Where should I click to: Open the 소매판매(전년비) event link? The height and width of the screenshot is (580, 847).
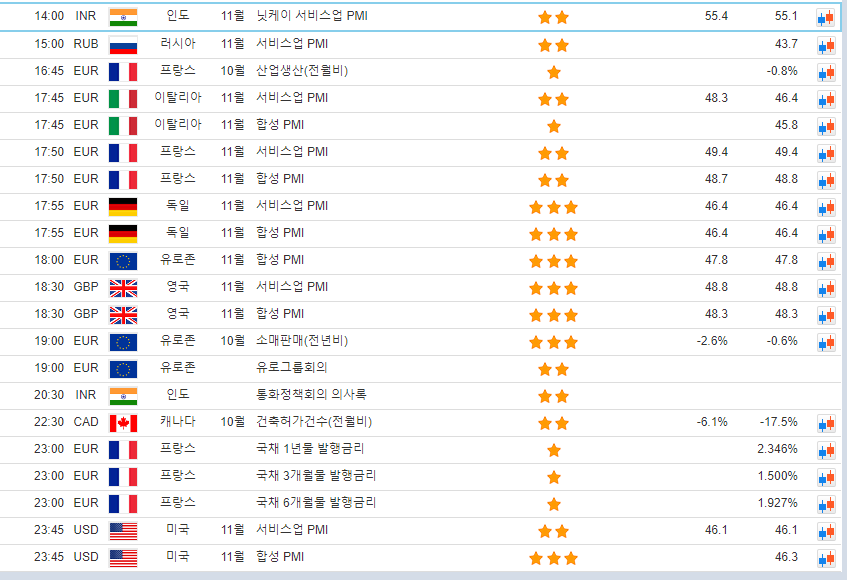[x=302, y=341]
